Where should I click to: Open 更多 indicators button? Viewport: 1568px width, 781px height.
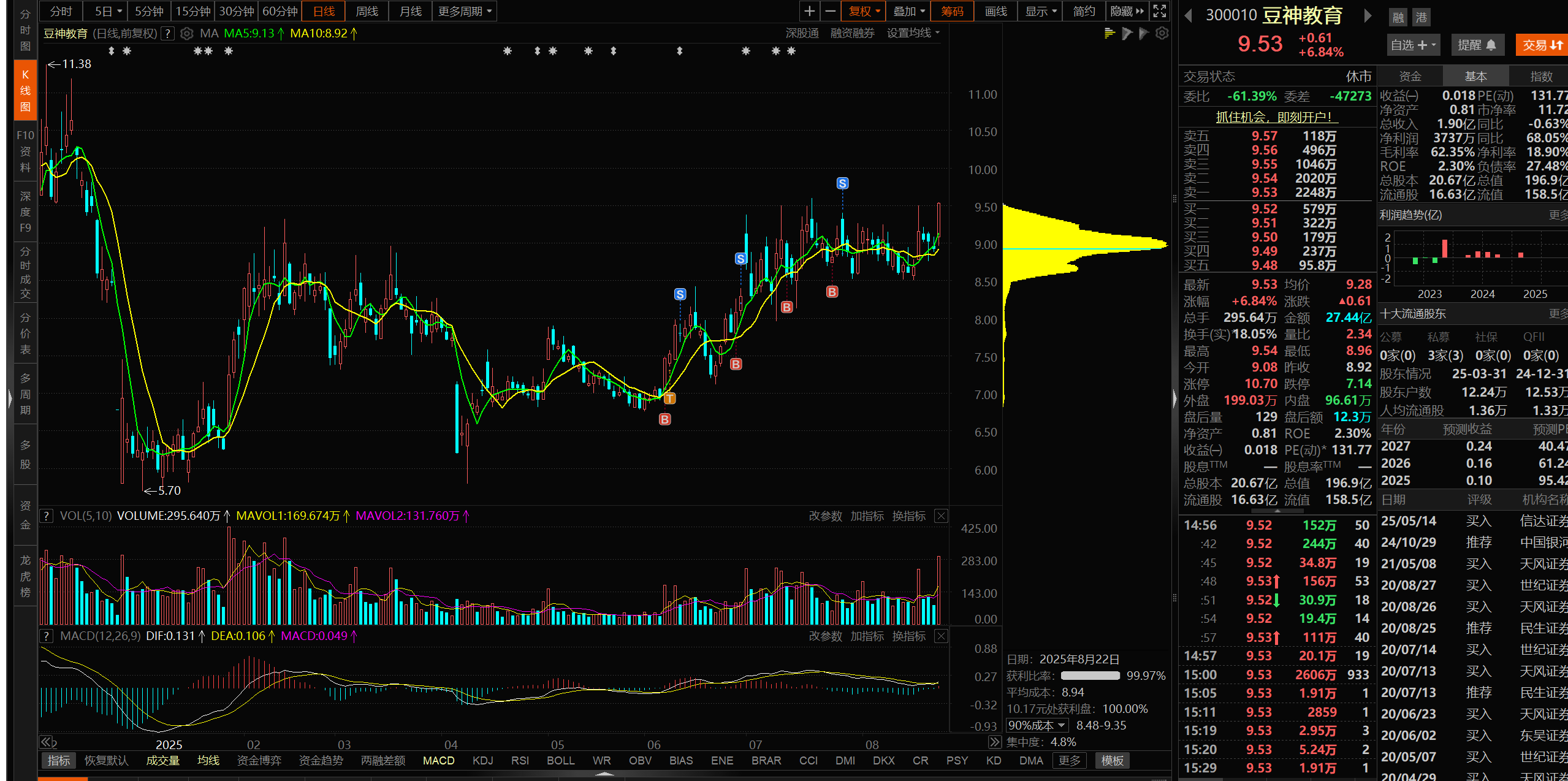point(1070,760)
